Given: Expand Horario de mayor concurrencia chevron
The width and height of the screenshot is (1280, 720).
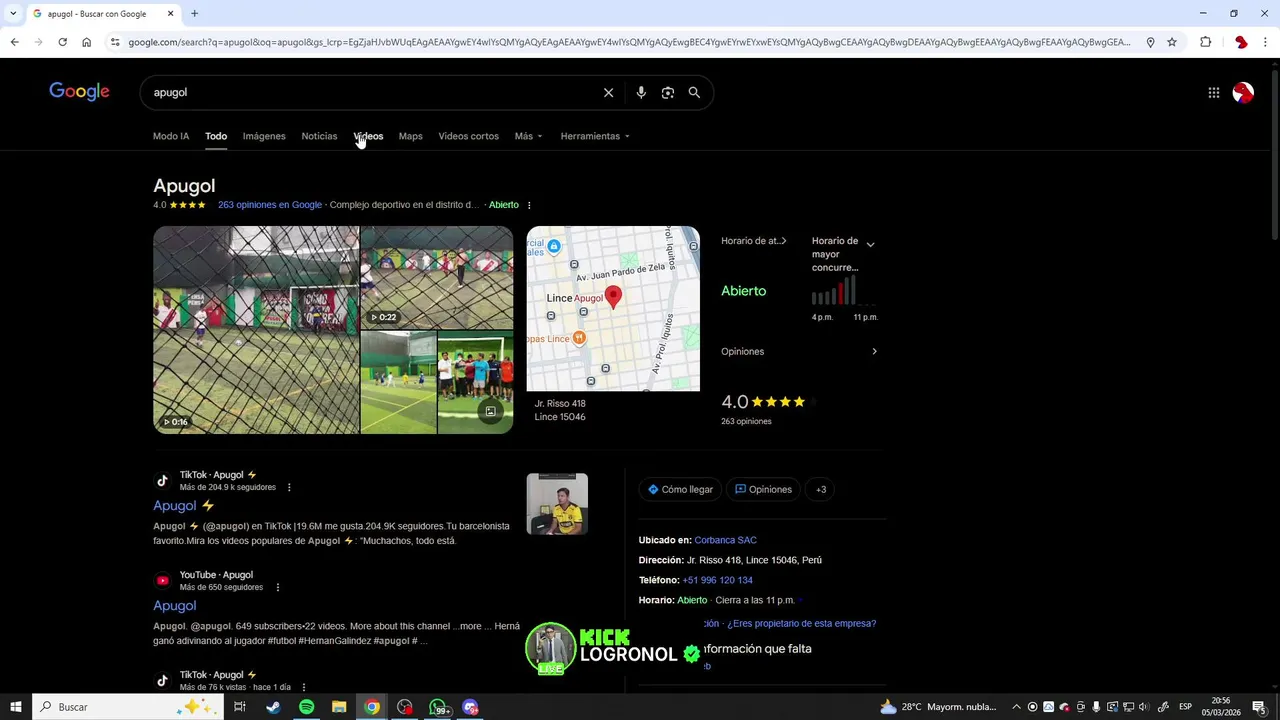Looking at the screenshot, I should tap(870, 244).
